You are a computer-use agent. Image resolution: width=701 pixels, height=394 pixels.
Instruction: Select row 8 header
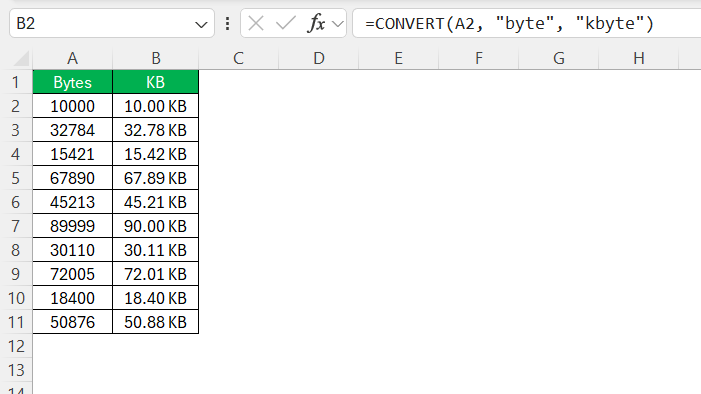coord(16,250)
